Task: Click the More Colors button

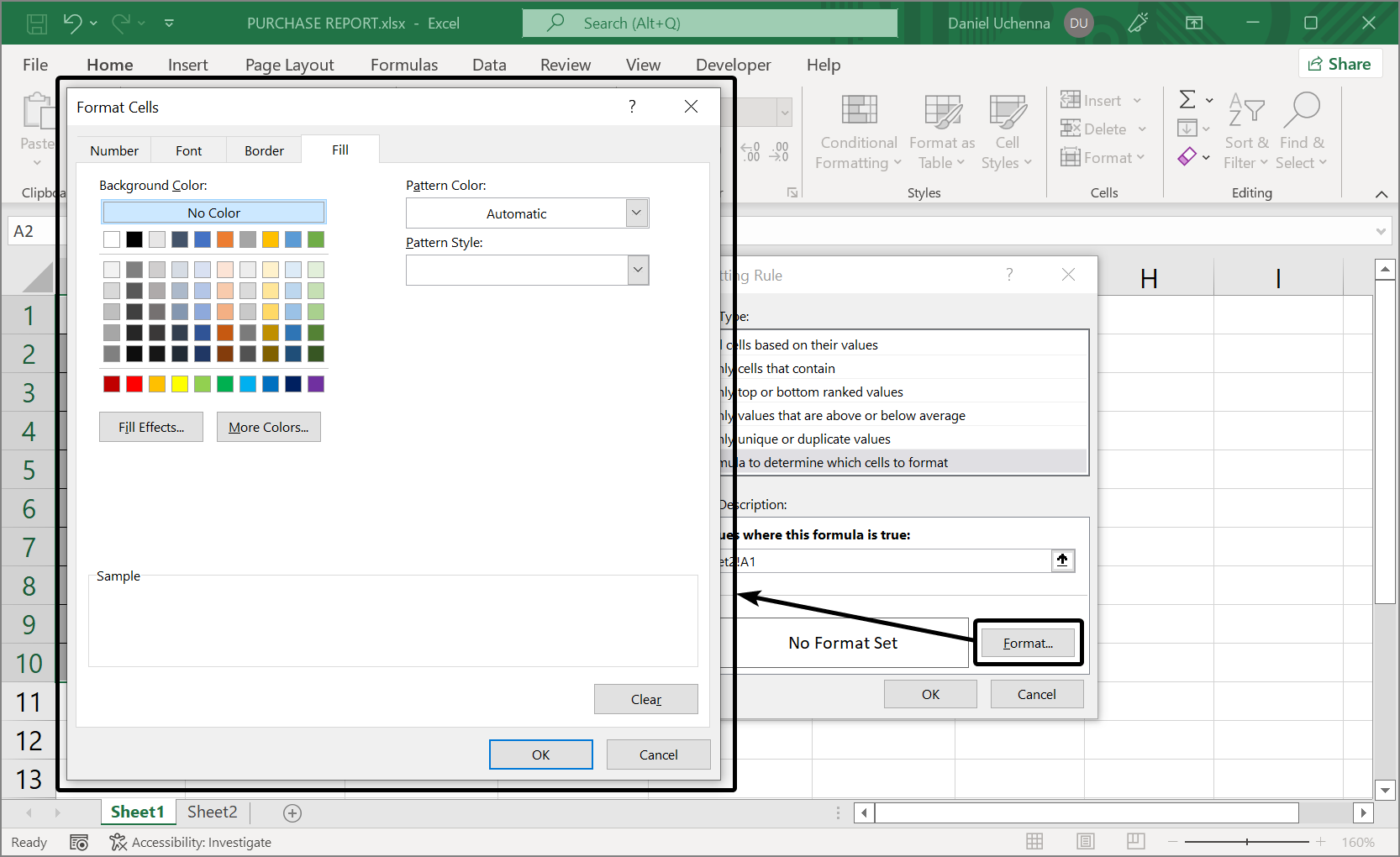Action: [x=268, y=427]
